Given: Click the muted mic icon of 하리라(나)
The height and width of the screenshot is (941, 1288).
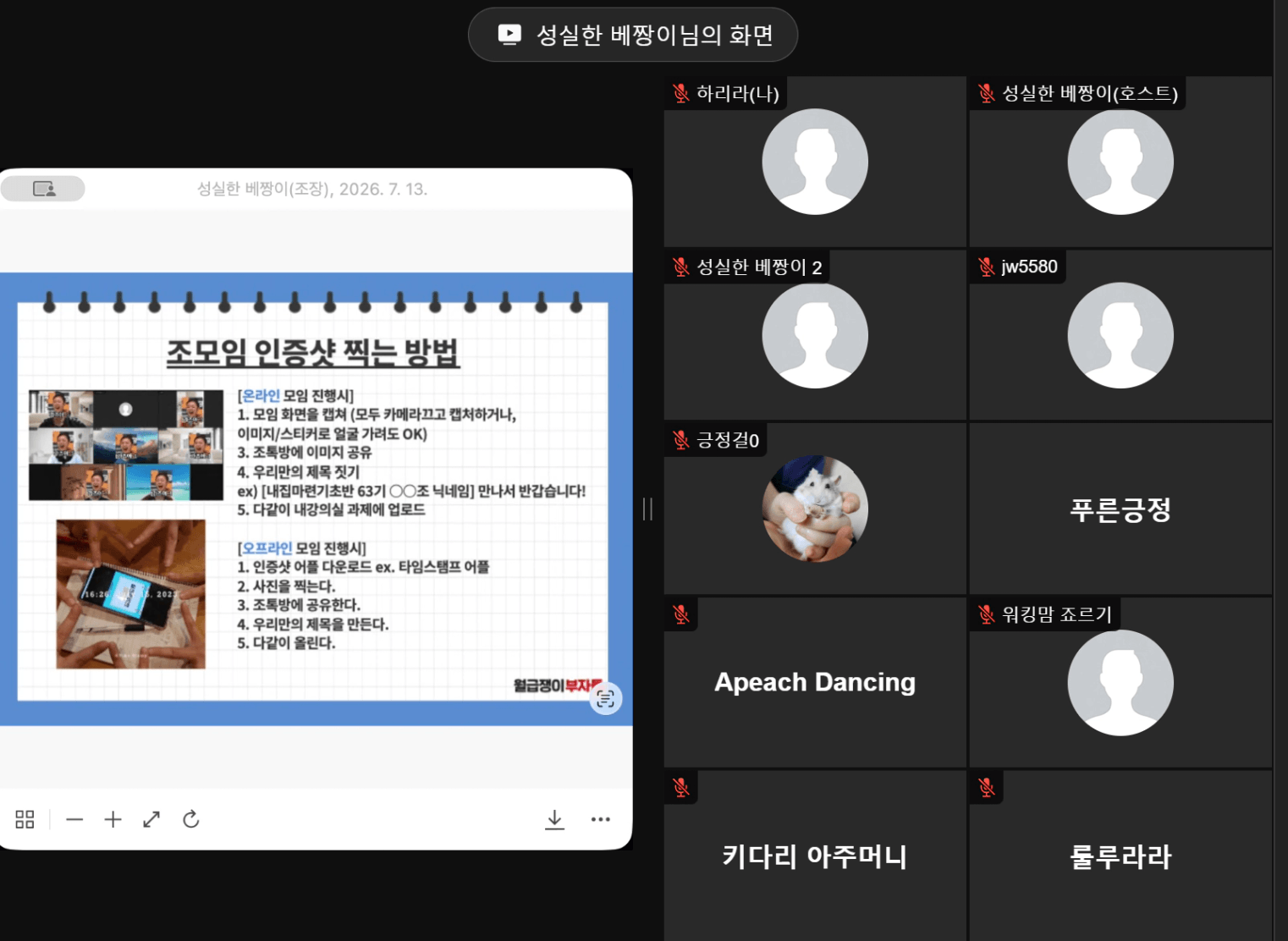Looking at the screenshot, I should pos(681,93).
